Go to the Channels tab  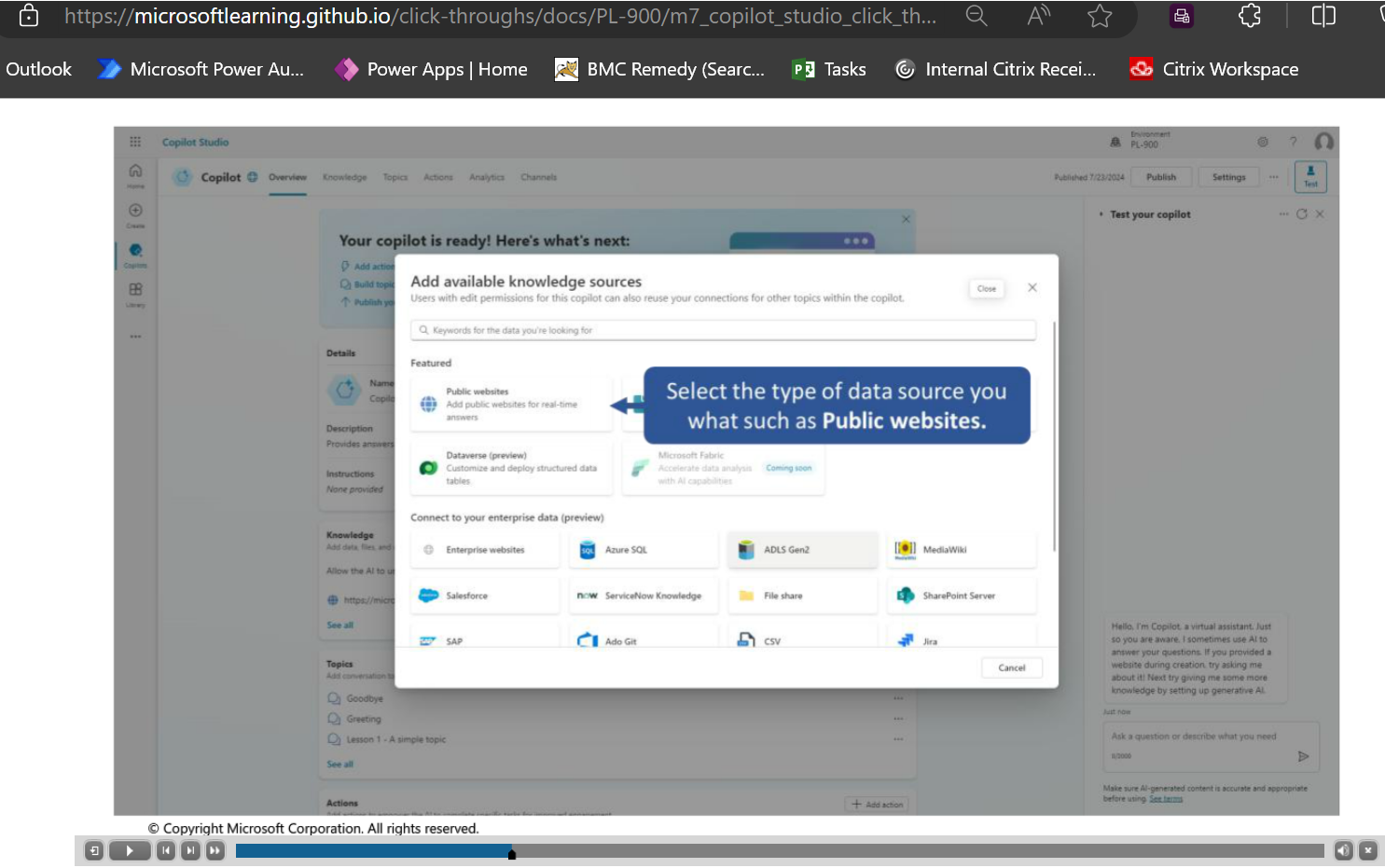539,177
